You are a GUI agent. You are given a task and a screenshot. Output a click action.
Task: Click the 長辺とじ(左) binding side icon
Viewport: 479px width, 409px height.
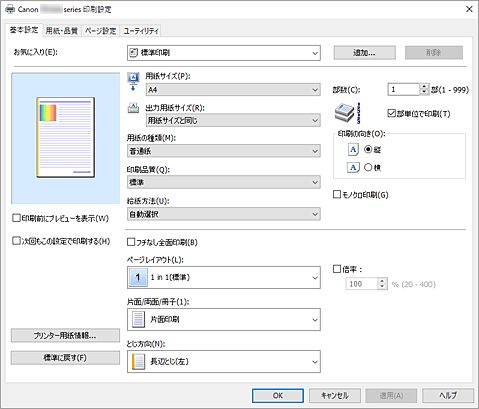138,361
